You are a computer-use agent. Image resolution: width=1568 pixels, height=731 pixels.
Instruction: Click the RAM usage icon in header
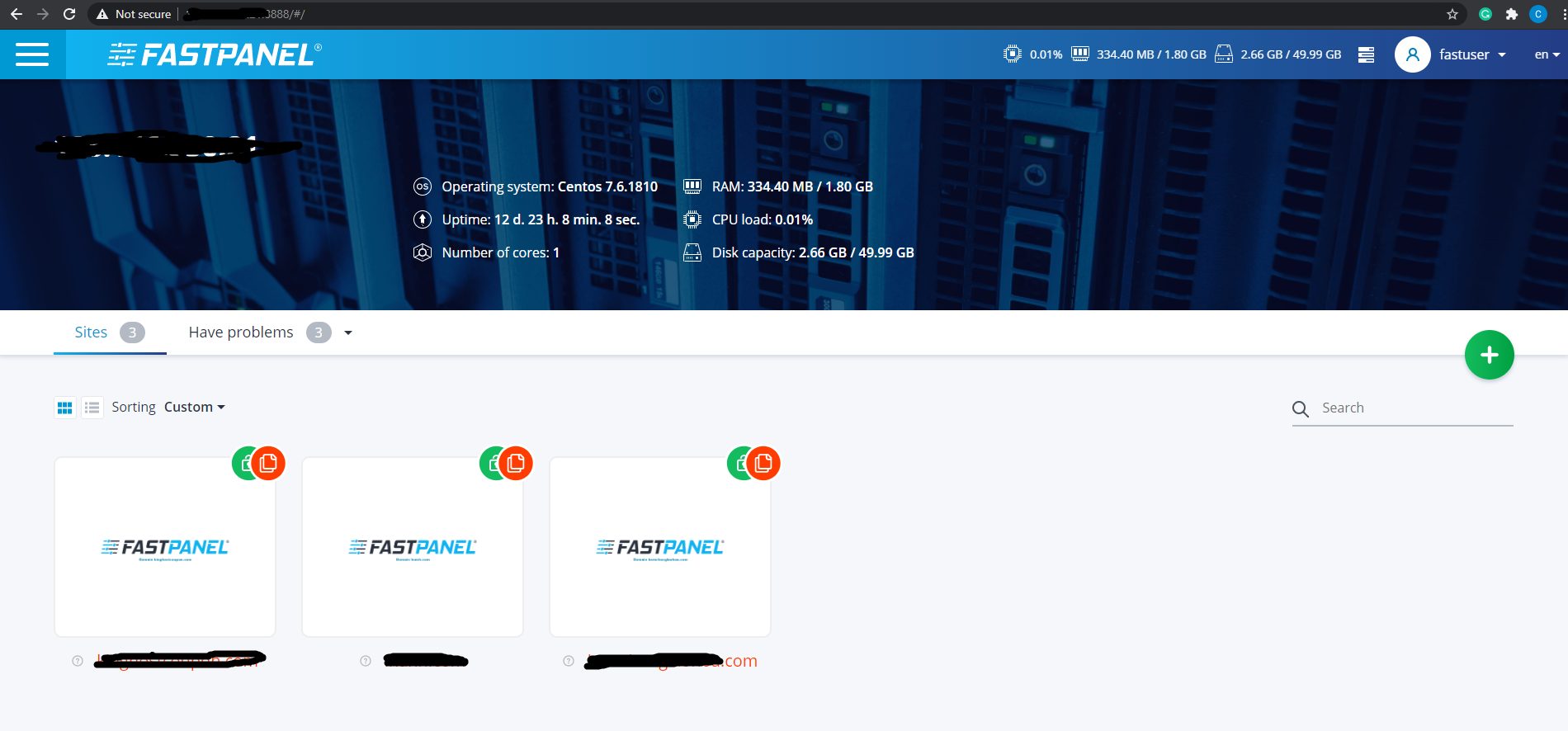tap(1079, 54)
